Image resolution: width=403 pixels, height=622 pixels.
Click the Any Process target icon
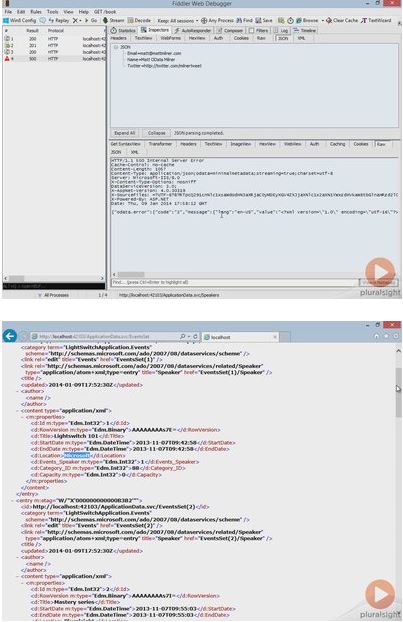[x=204, y=20]
